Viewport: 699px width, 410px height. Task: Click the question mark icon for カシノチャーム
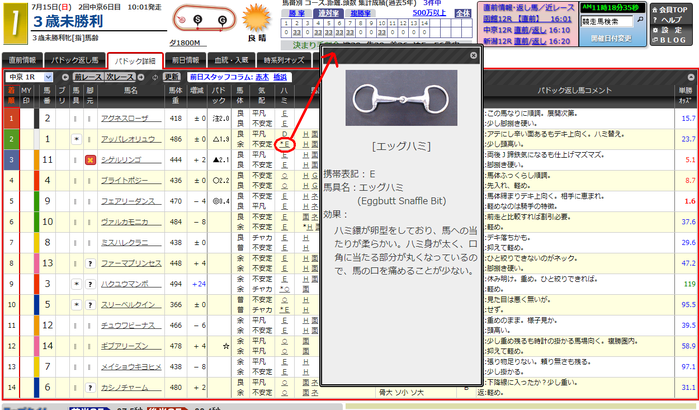[90, 388]
